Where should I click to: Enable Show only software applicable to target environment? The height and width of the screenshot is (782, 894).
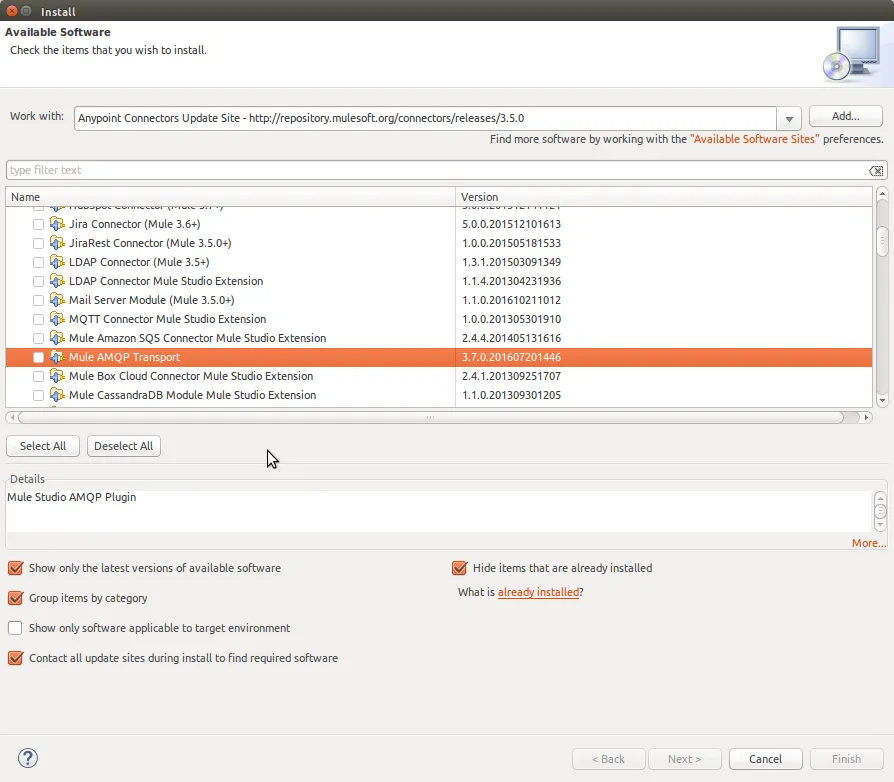click(x=15, y=628)
